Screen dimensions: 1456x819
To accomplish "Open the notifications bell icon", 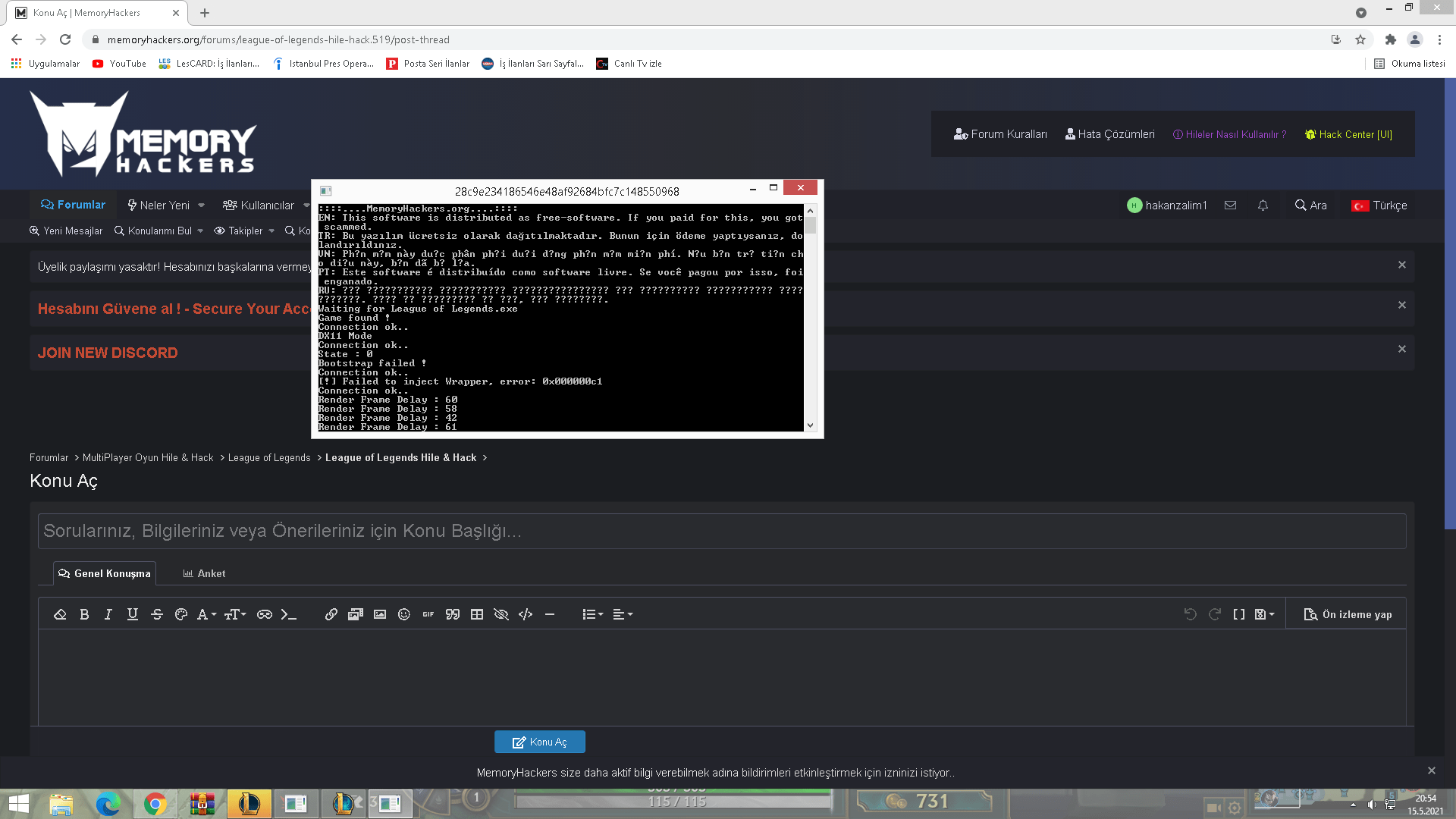I will point(1263,206).
